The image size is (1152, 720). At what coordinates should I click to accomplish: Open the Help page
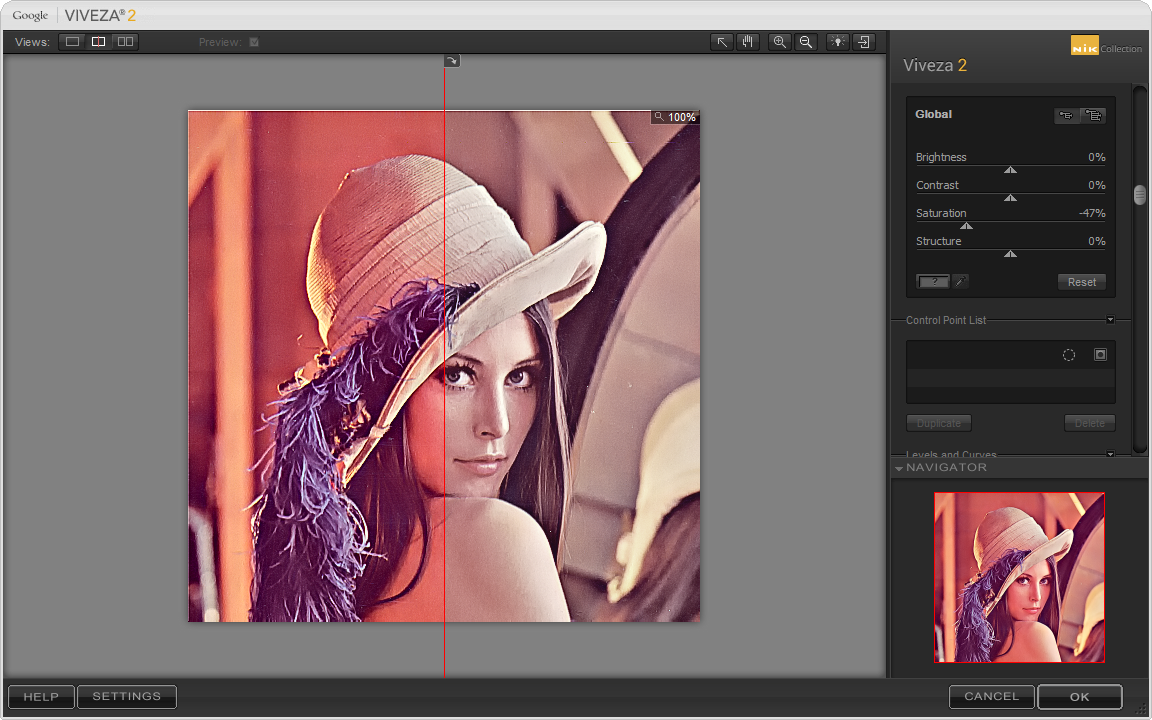pyautogui.click(x=41, y=696)
